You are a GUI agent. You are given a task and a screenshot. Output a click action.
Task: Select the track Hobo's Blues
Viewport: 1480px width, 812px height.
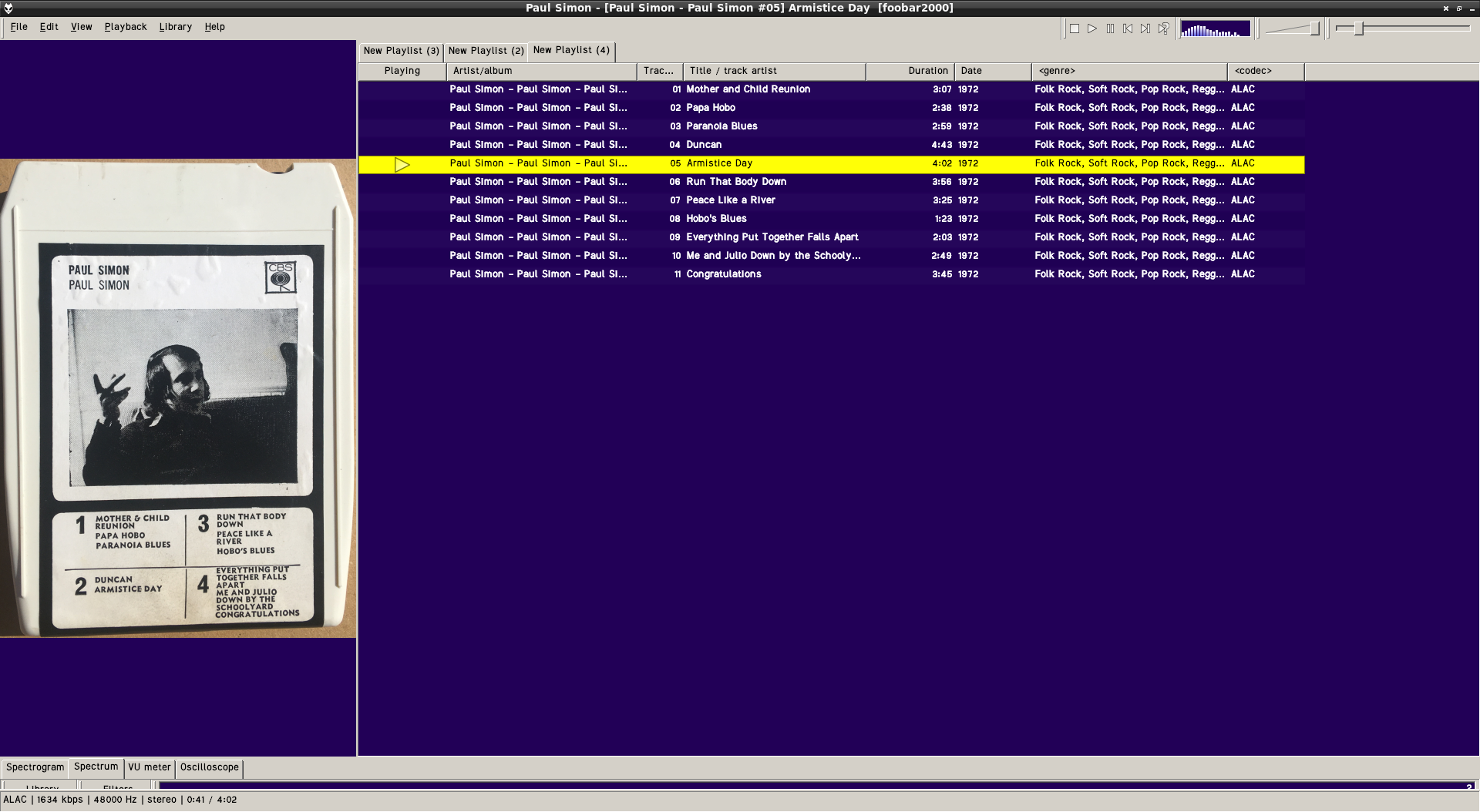point(832,219)
